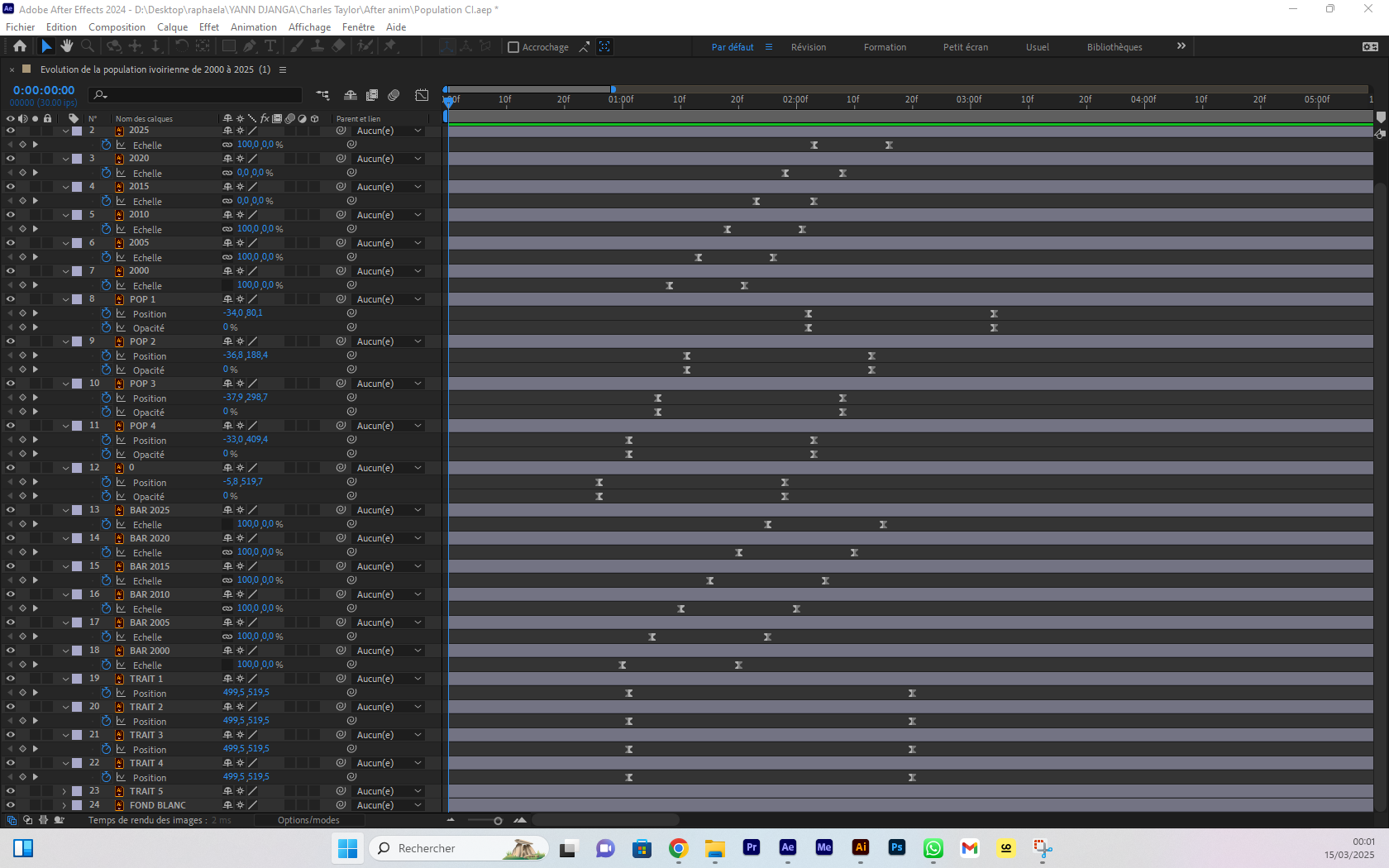Open the Effet menu
Viewport: 1389px width, 868px height.
point(209,27)
